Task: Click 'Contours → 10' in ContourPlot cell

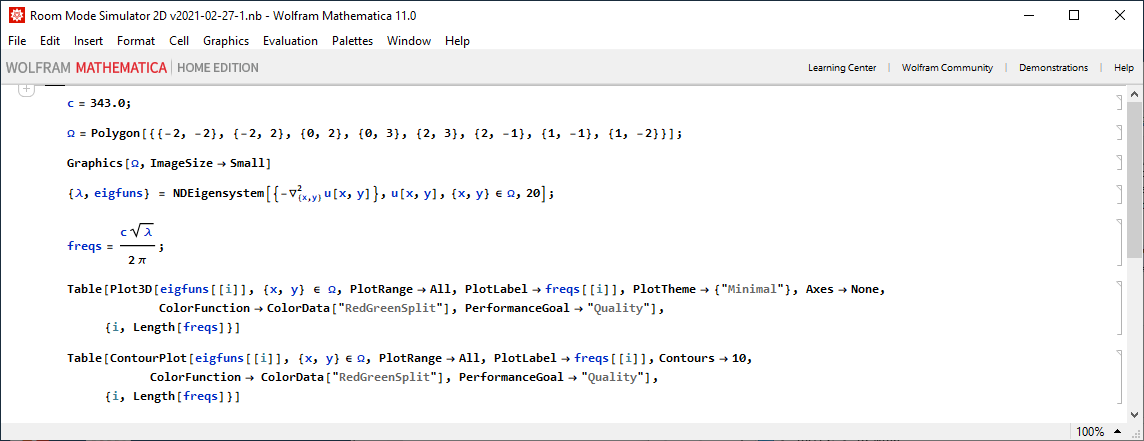Action: (702, 358)
